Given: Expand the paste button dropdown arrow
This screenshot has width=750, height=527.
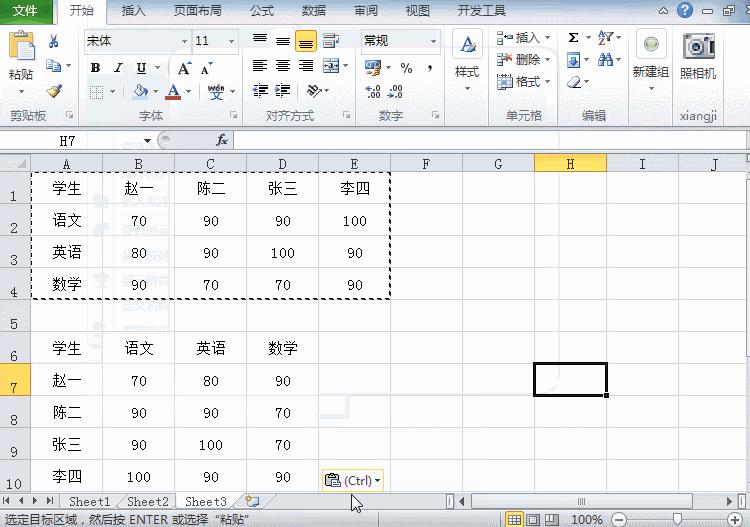Looking at the screenshot, I should click(x=22, y=91).
